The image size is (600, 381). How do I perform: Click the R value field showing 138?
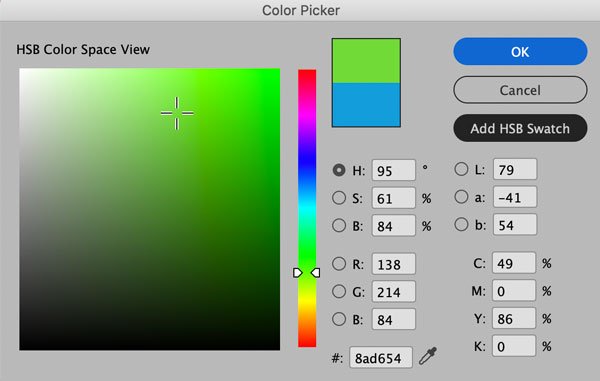[393, 264]
